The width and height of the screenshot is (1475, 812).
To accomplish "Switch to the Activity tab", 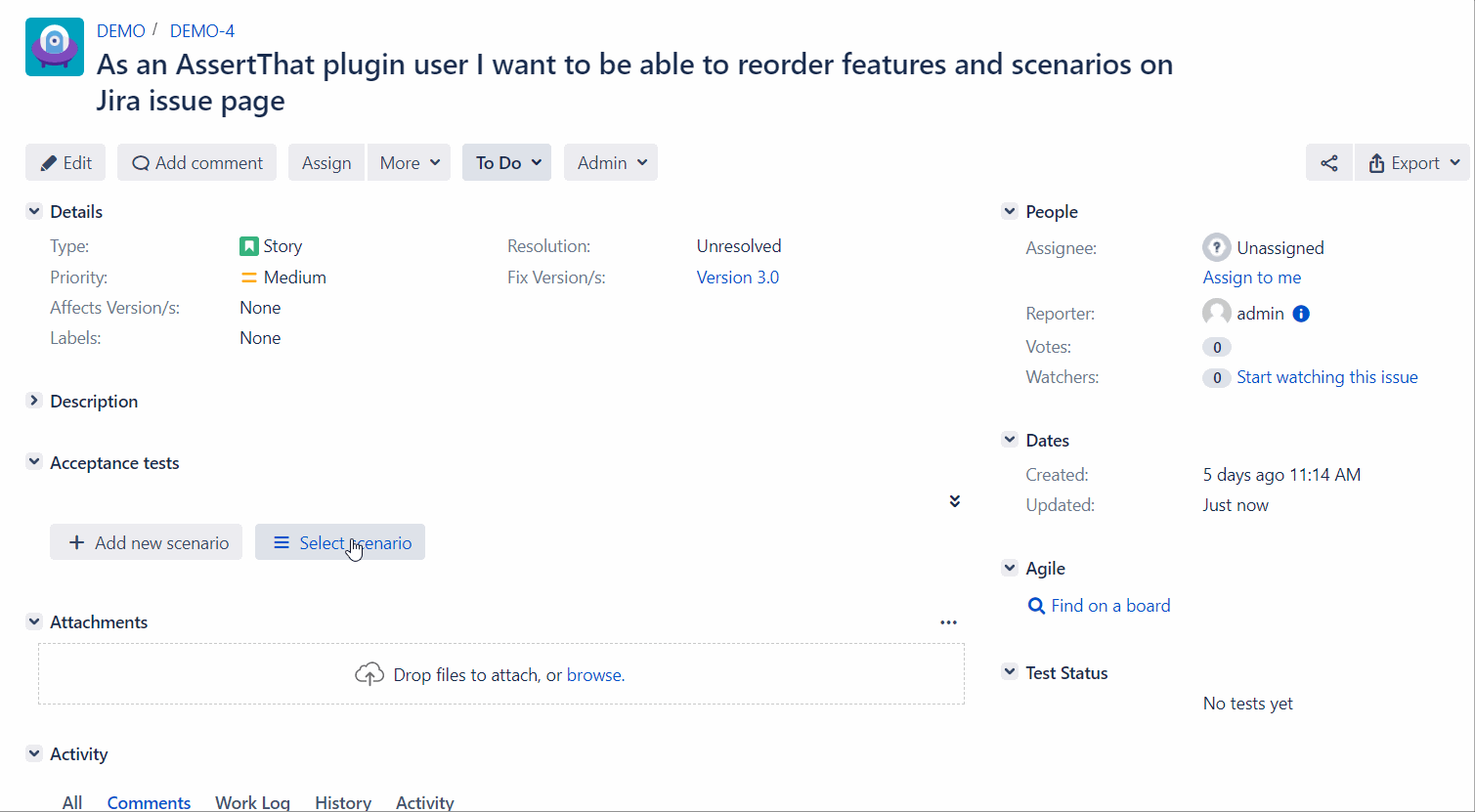I will click(x=425, y=802).
